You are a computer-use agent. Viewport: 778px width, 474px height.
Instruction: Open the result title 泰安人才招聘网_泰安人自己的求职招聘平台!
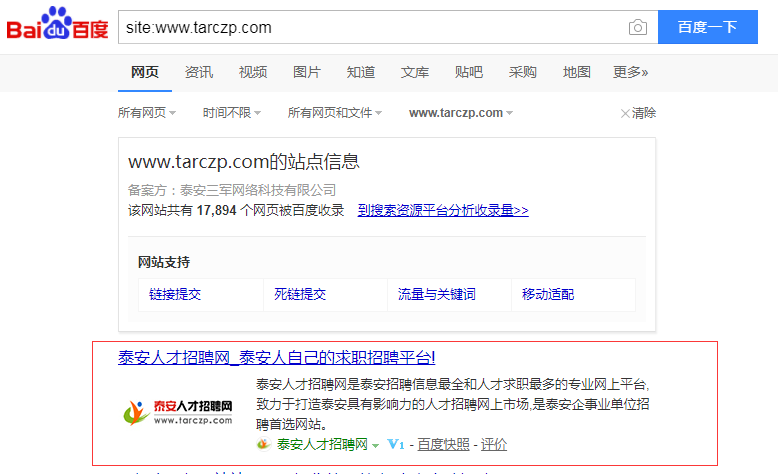[x=277, y=357]
